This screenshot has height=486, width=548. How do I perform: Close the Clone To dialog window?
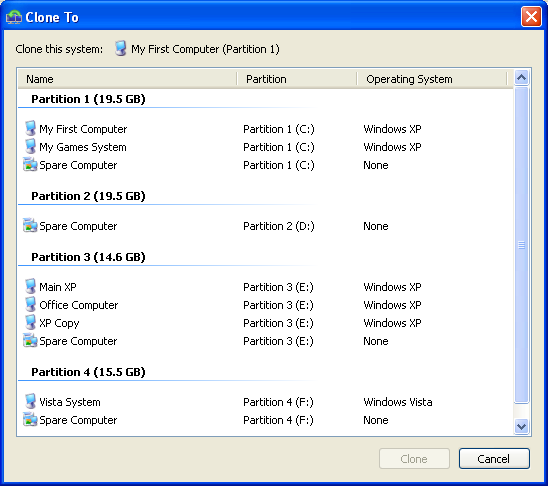pyautogui.click(x=531, y=16)
